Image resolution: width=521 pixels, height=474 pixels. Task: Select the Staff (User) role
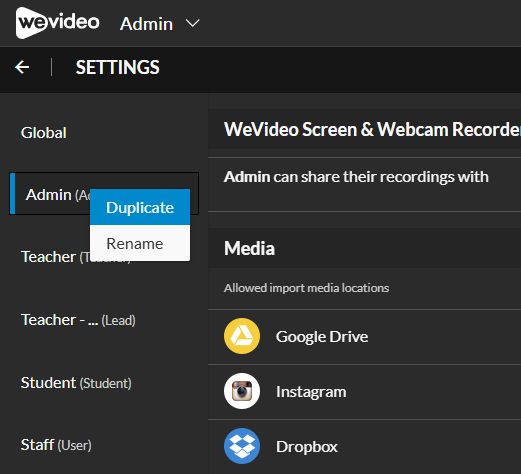56,445
